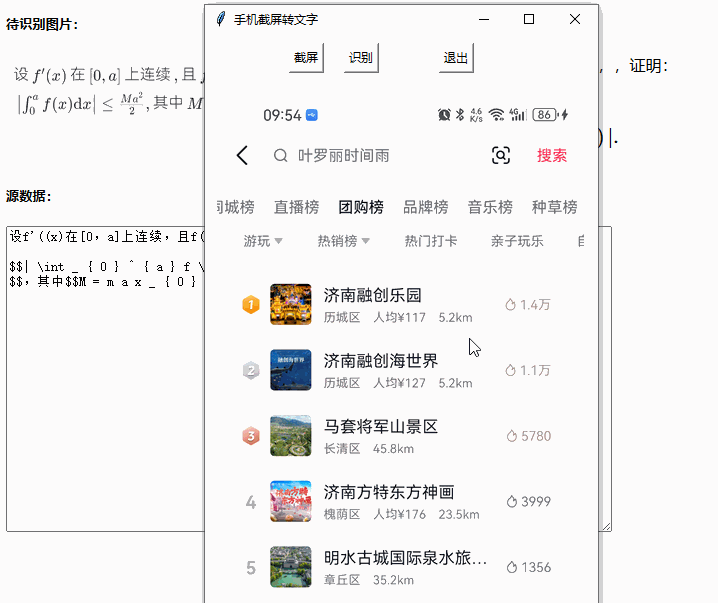Click the blue icon beside 09:54
This screenshot has width=718, height=603.
tap(312, 114)
